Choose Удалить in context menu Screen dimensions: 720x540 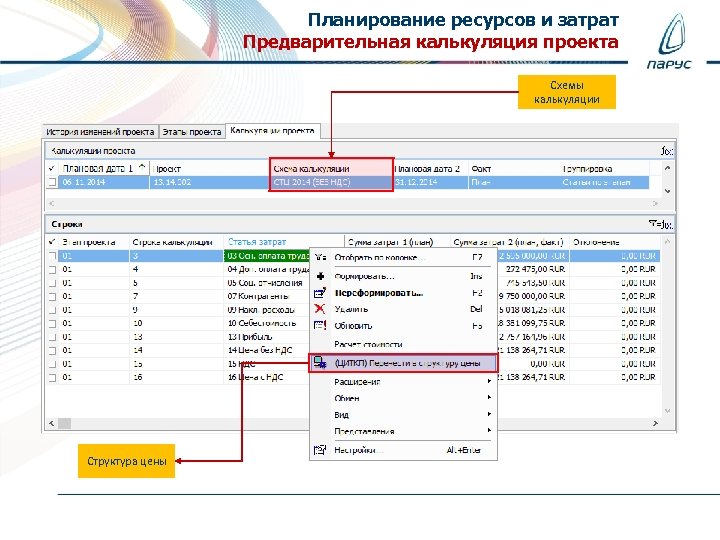[x=403, y=309]
